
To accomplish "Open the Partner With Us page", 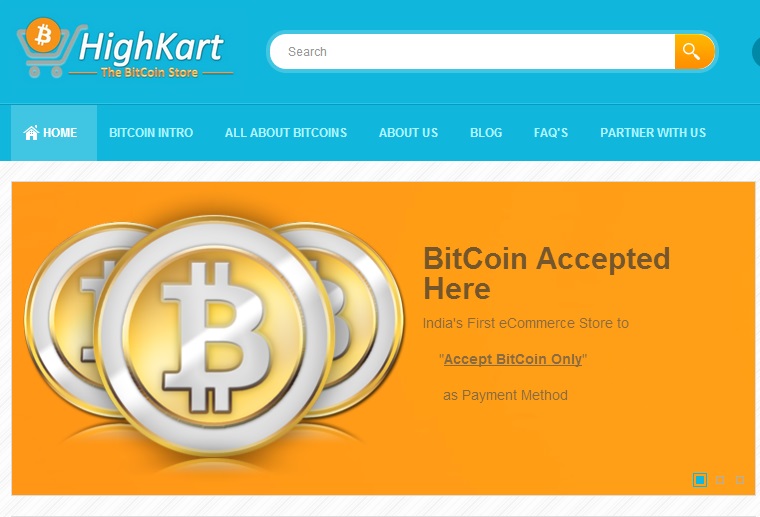I will tap(653, 133).
